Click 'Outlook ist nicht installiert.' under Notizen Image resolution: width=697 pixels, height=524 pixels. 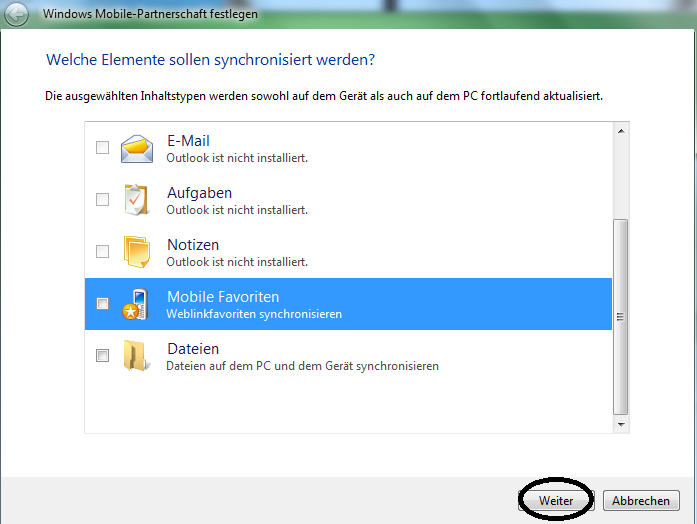(237, 262)
